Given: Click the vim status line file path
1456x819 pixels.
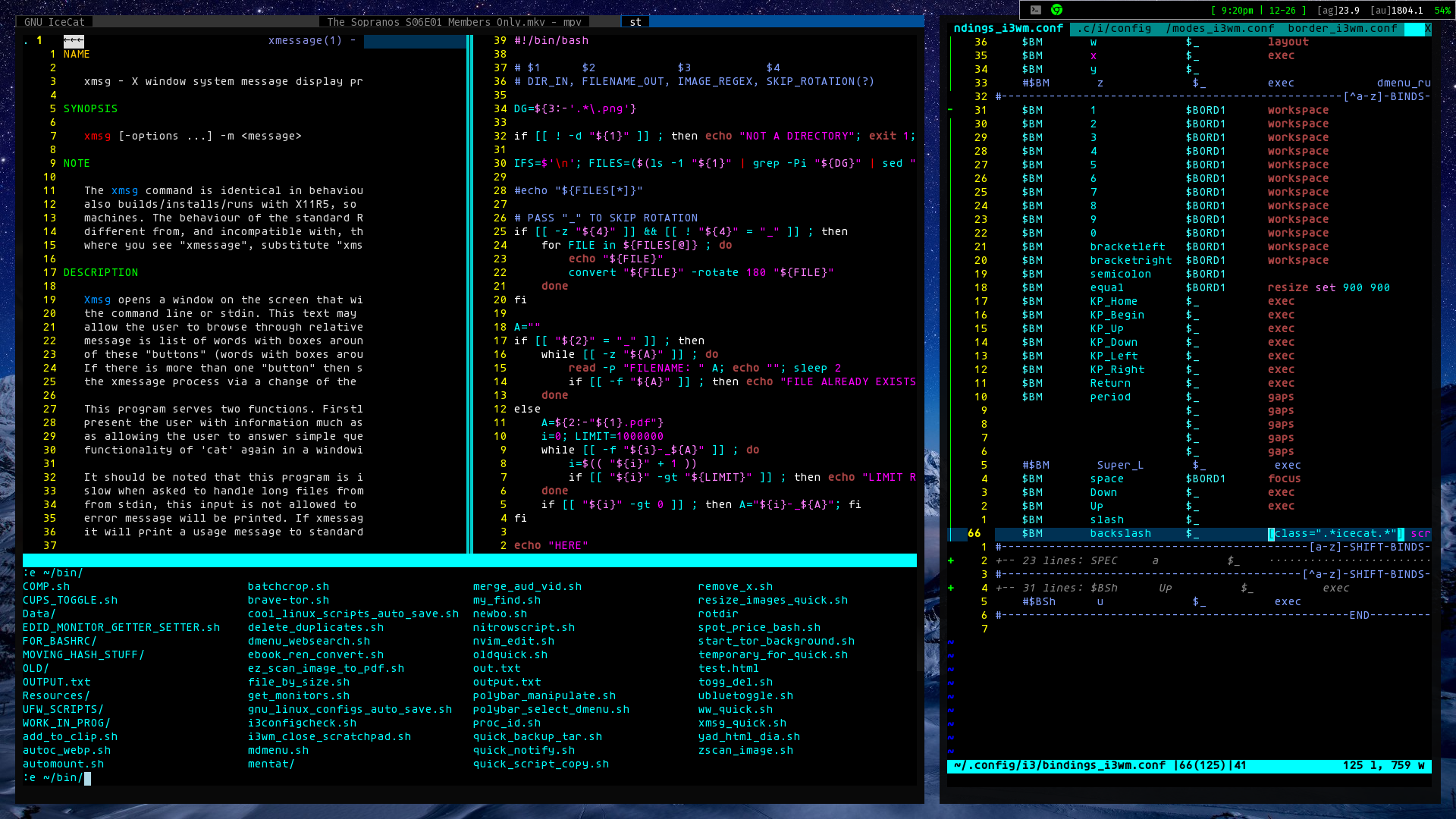Looking at the screenshot, I should coord(1059,766).
